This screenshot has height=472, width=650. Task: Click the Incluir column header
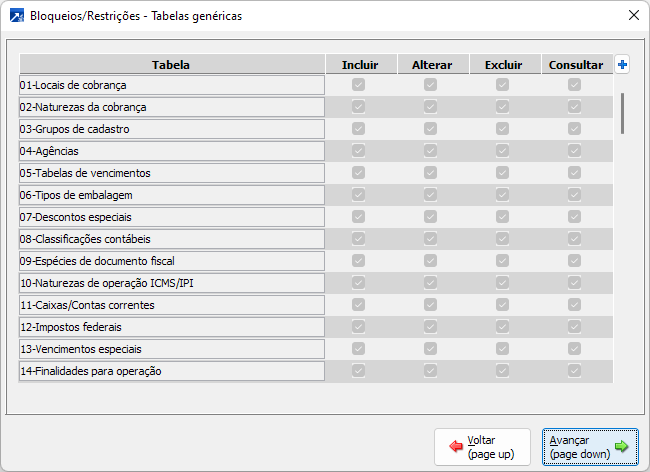360,65
